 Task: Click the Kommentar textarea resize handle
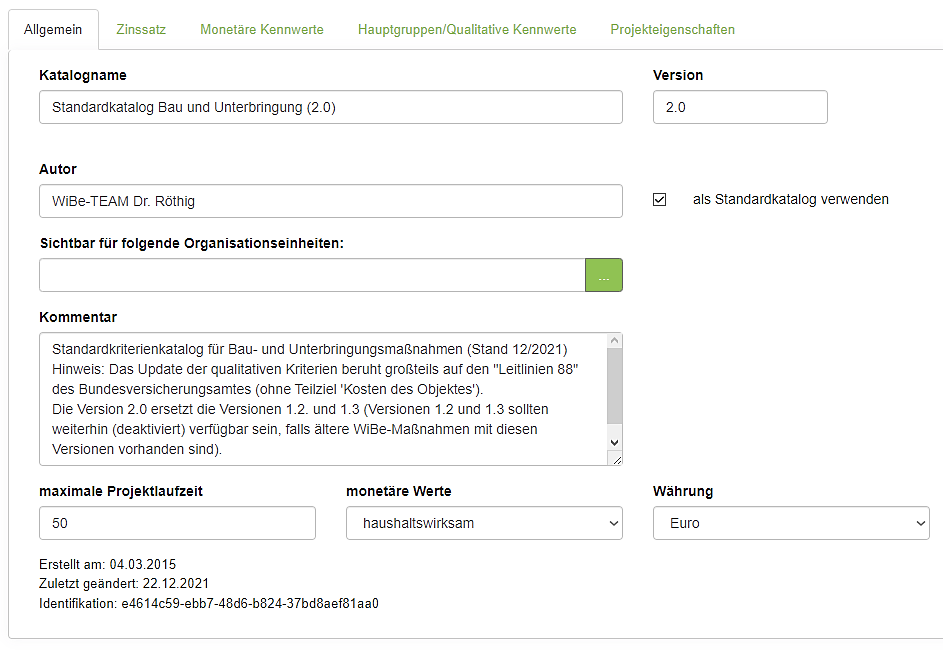pyautogui.click(x=616, y=459)
